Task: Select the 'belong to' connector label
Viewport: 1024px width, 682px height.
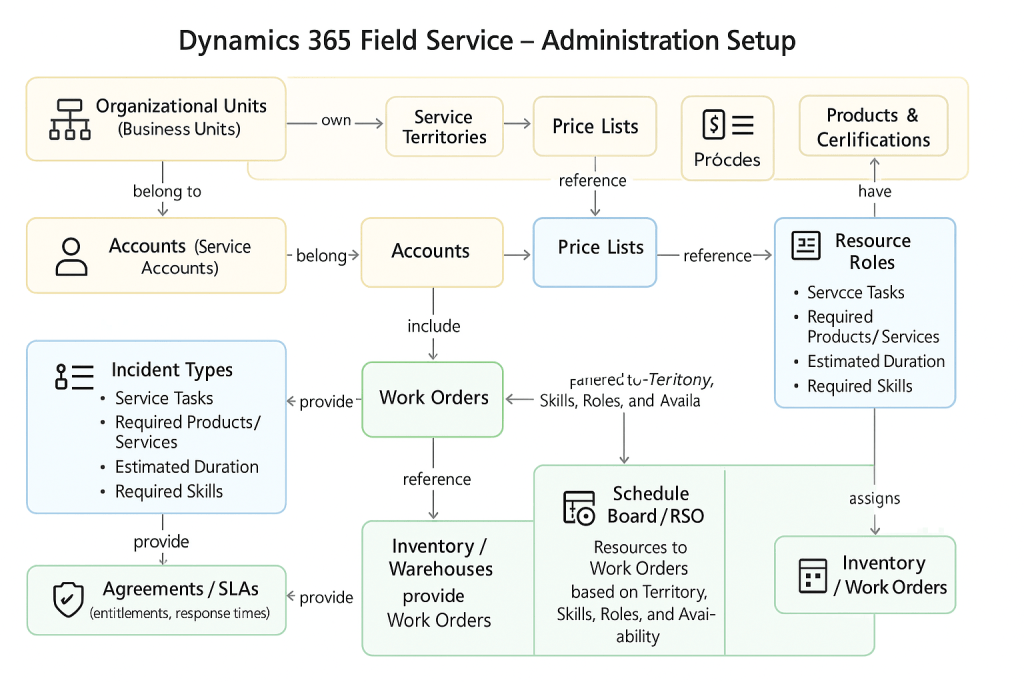Action: 166,191
